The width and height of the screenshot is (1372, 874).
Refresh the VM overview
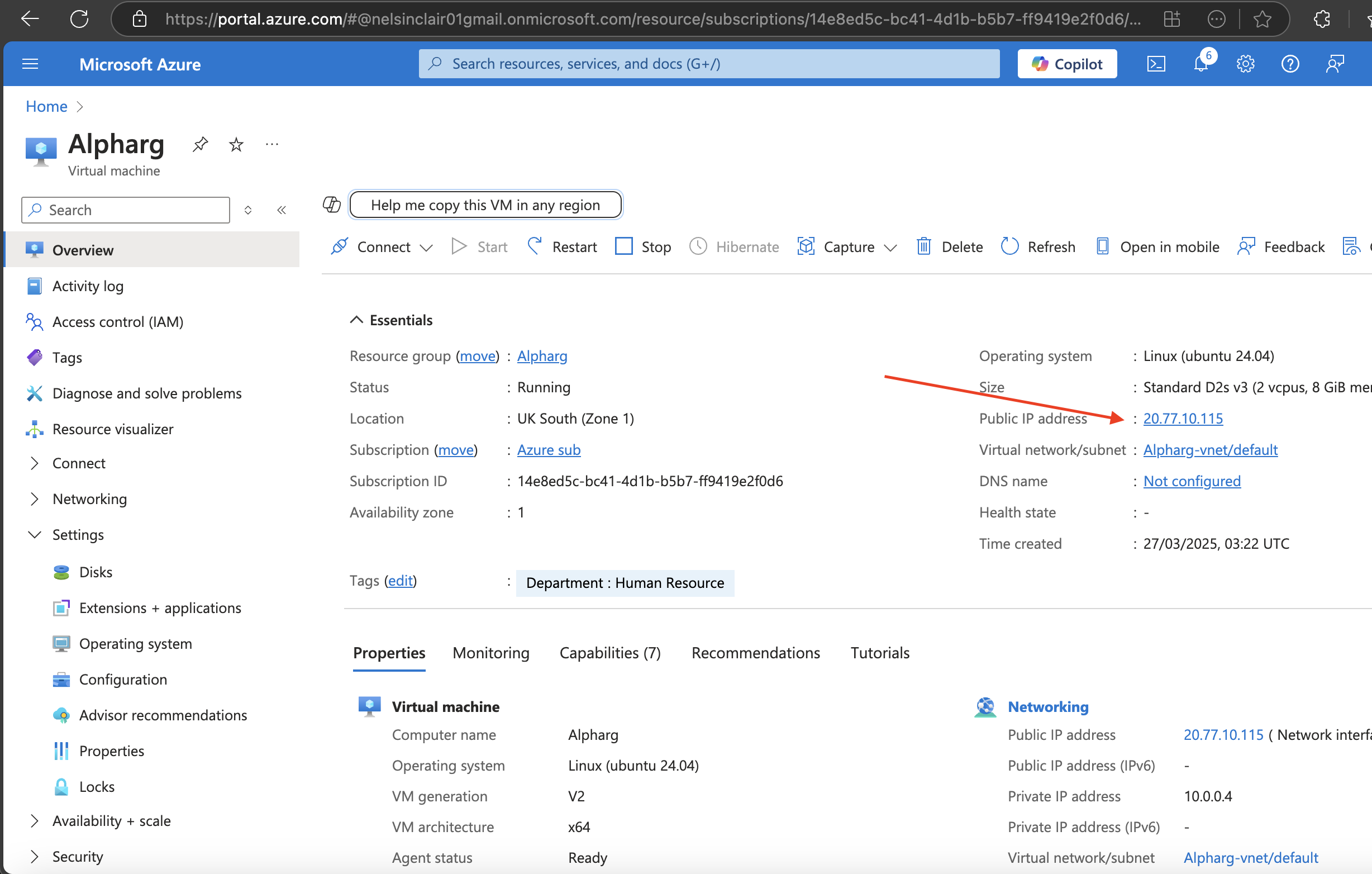click(x=1038, y=246)
